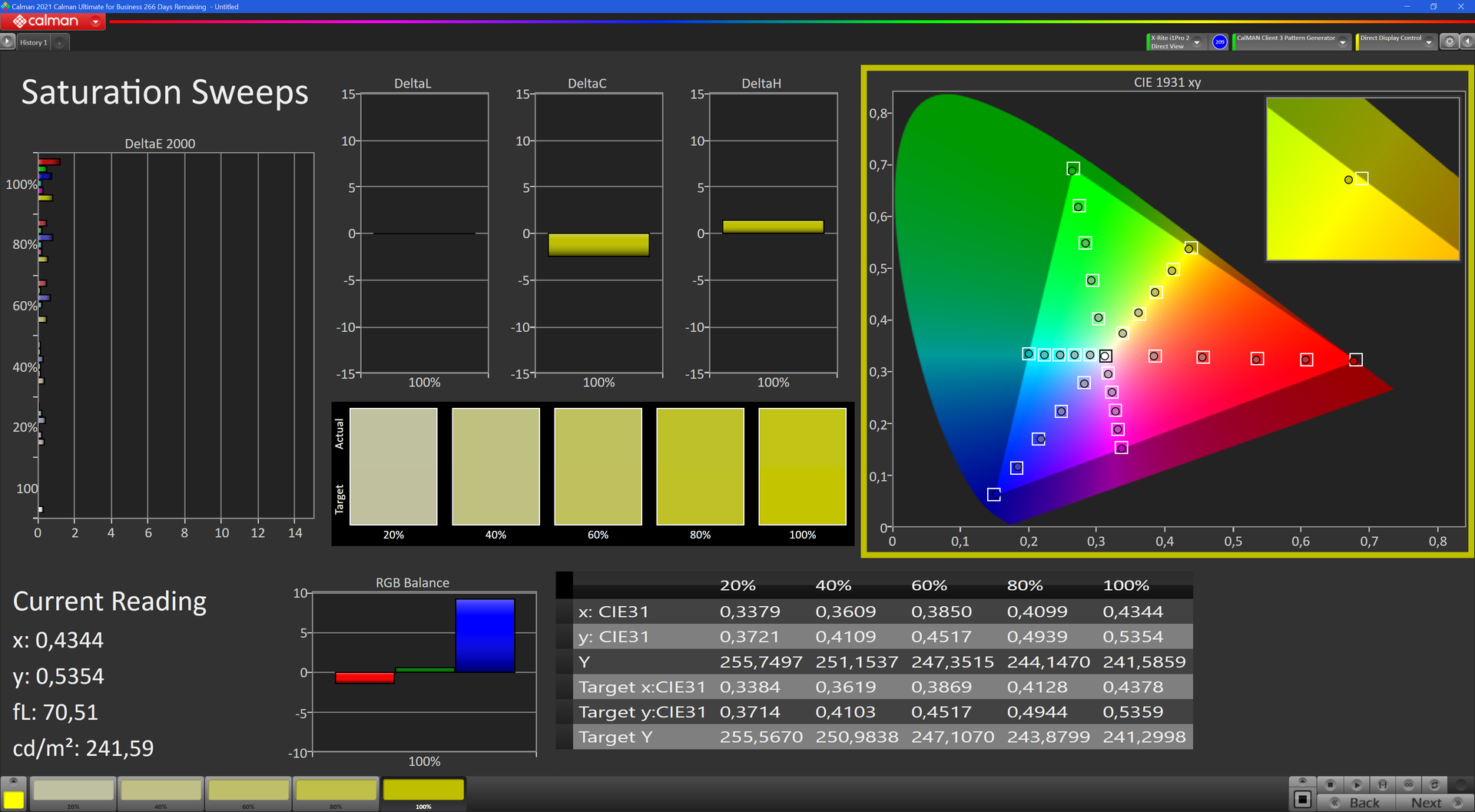
Task: Expand the pattern options up arrow
Action: point(1302,781)
